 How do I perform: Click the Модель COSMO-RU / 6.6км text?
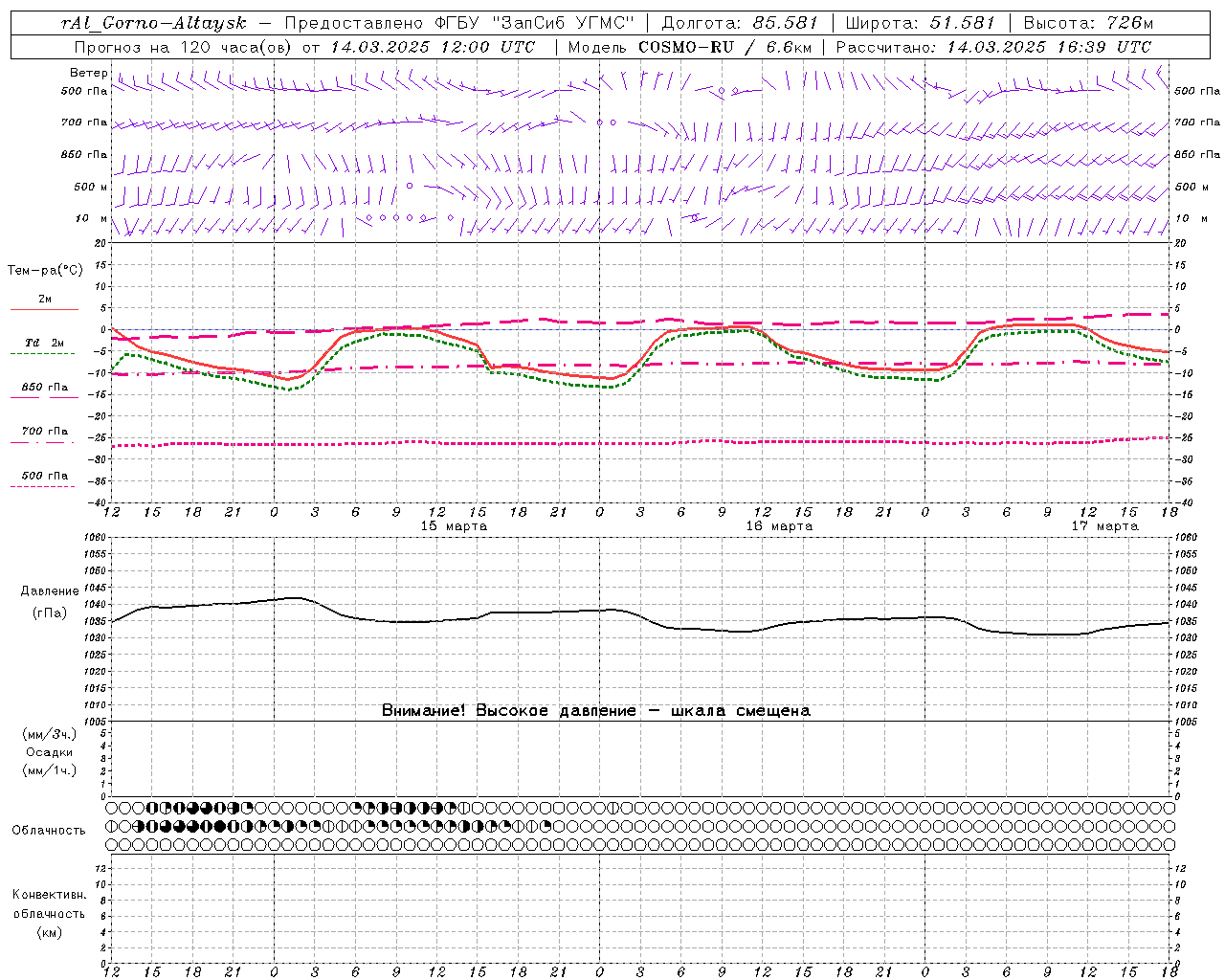tap(689, 47)
